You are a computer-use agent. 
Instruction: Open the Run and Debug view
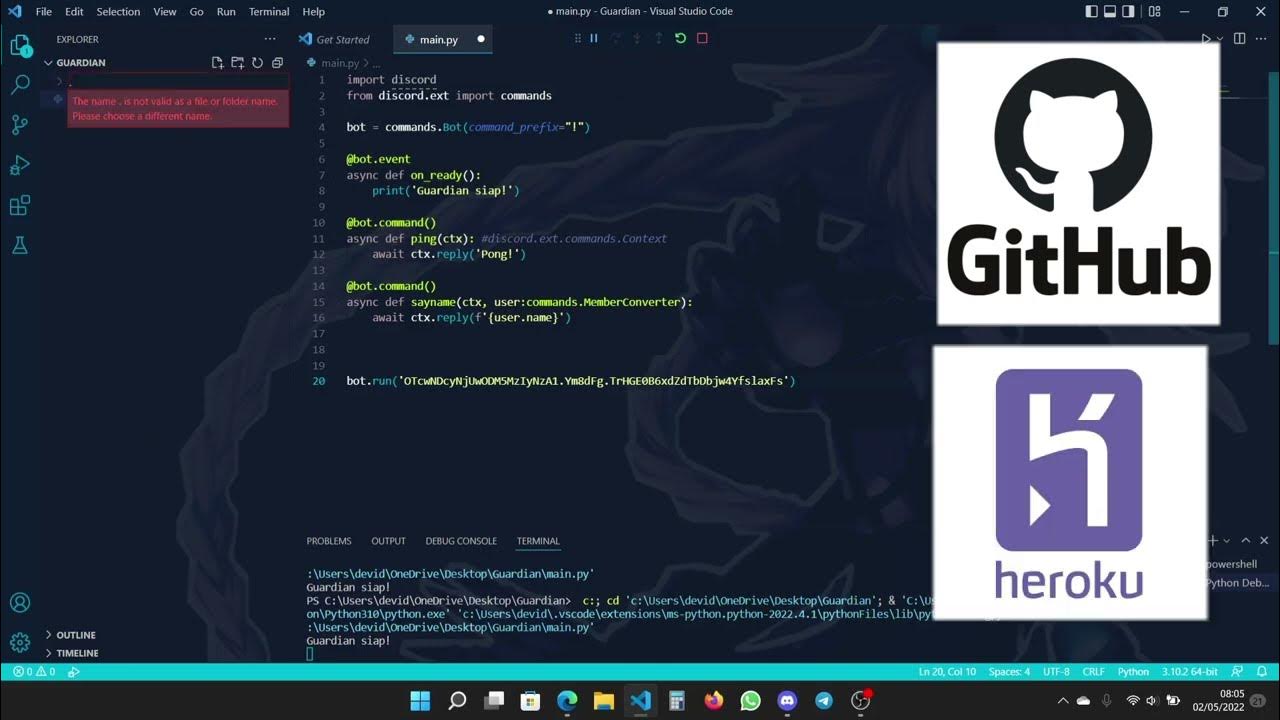tap(20, 165)
